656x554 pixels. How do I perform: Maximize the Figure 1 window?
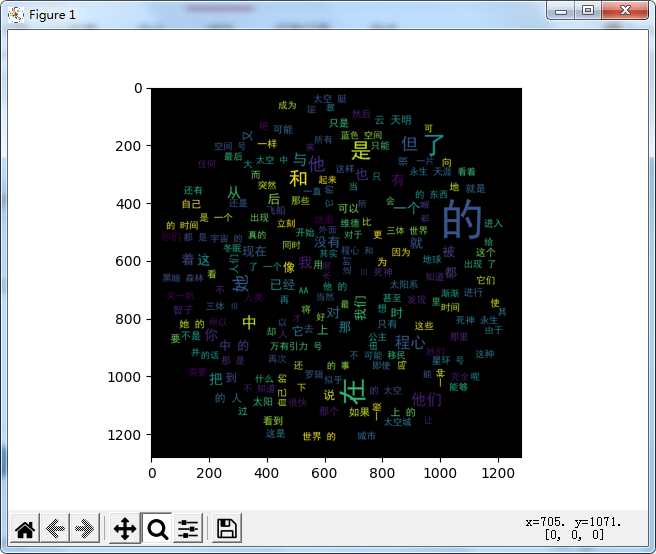(x=588, y=10)
